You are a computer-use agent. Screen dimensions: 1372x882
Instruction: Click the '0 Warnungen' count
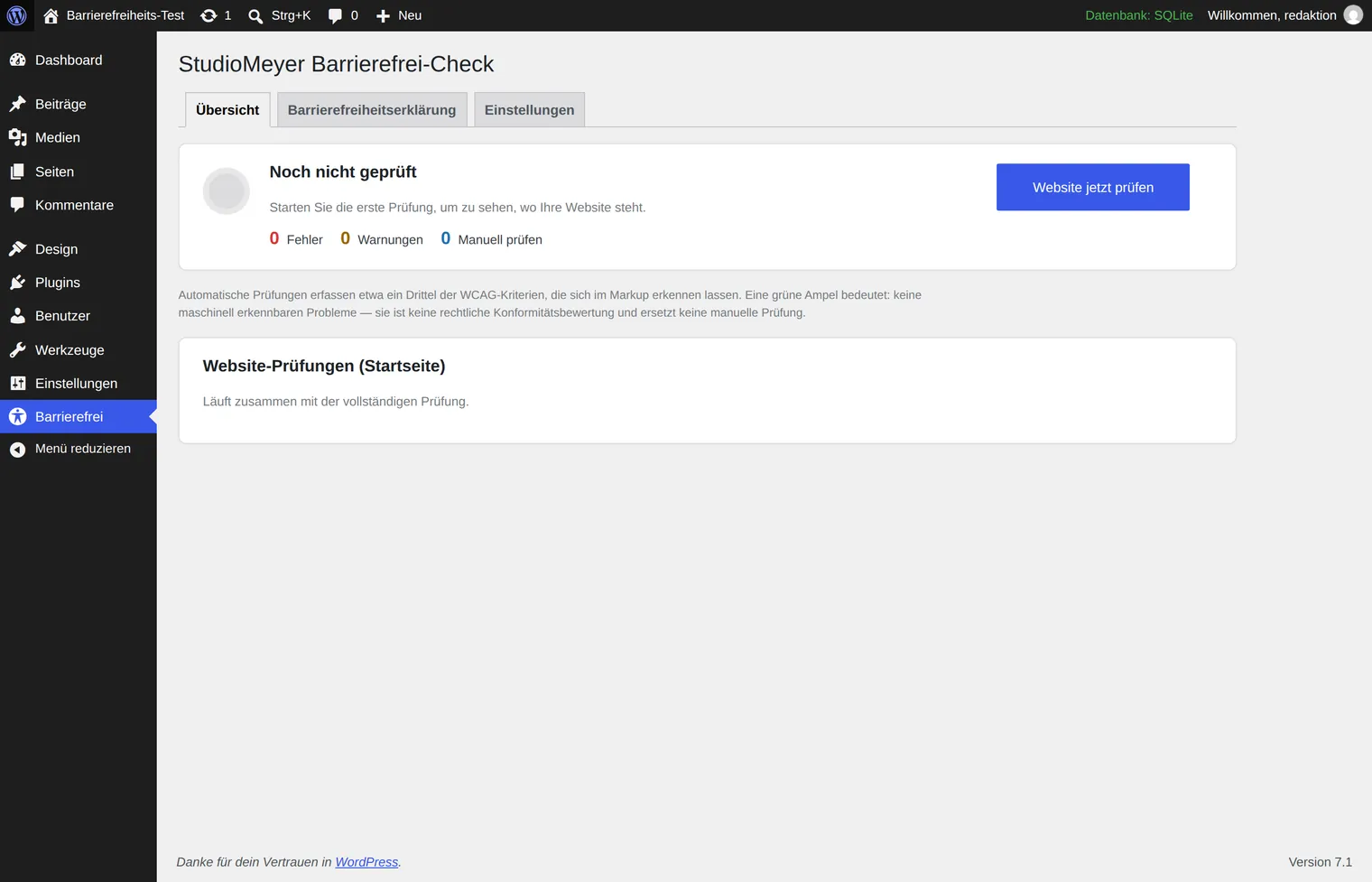coord(382,238)
